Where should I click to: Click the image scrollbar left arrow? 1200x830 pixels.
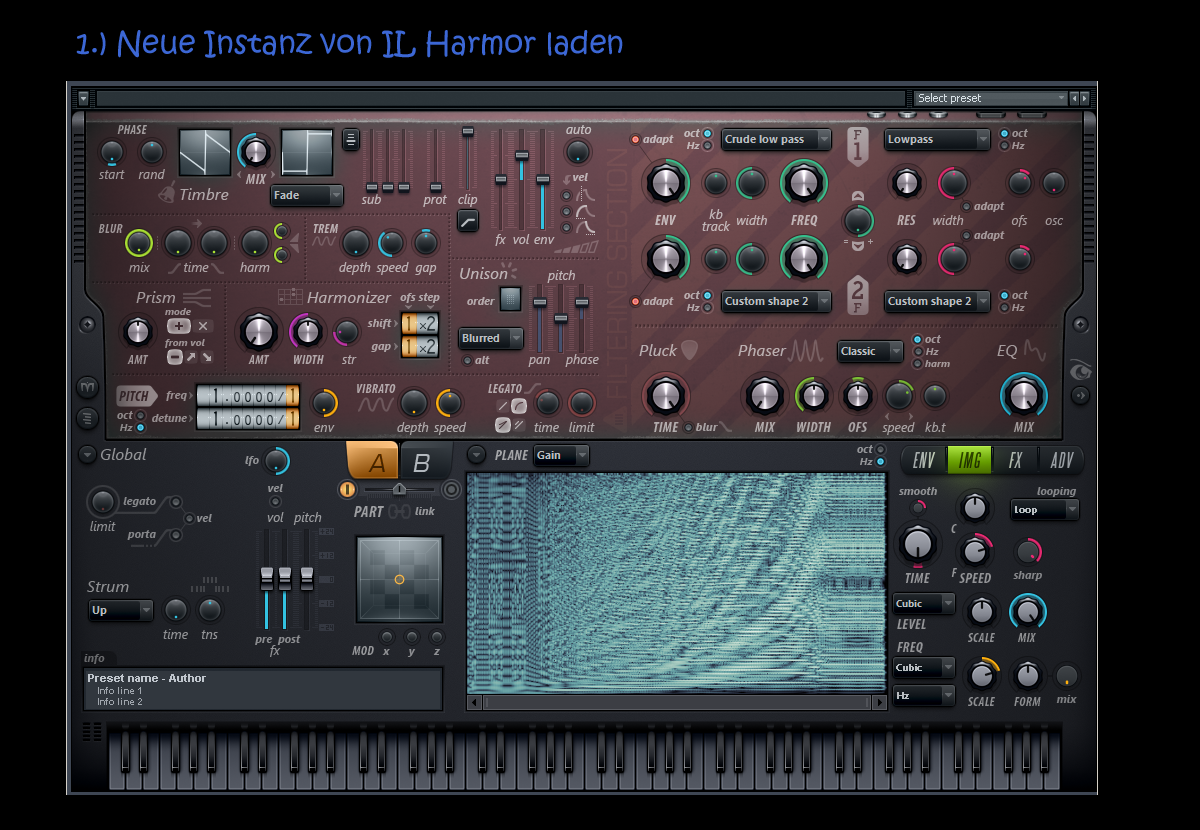(x=475, y=703)
